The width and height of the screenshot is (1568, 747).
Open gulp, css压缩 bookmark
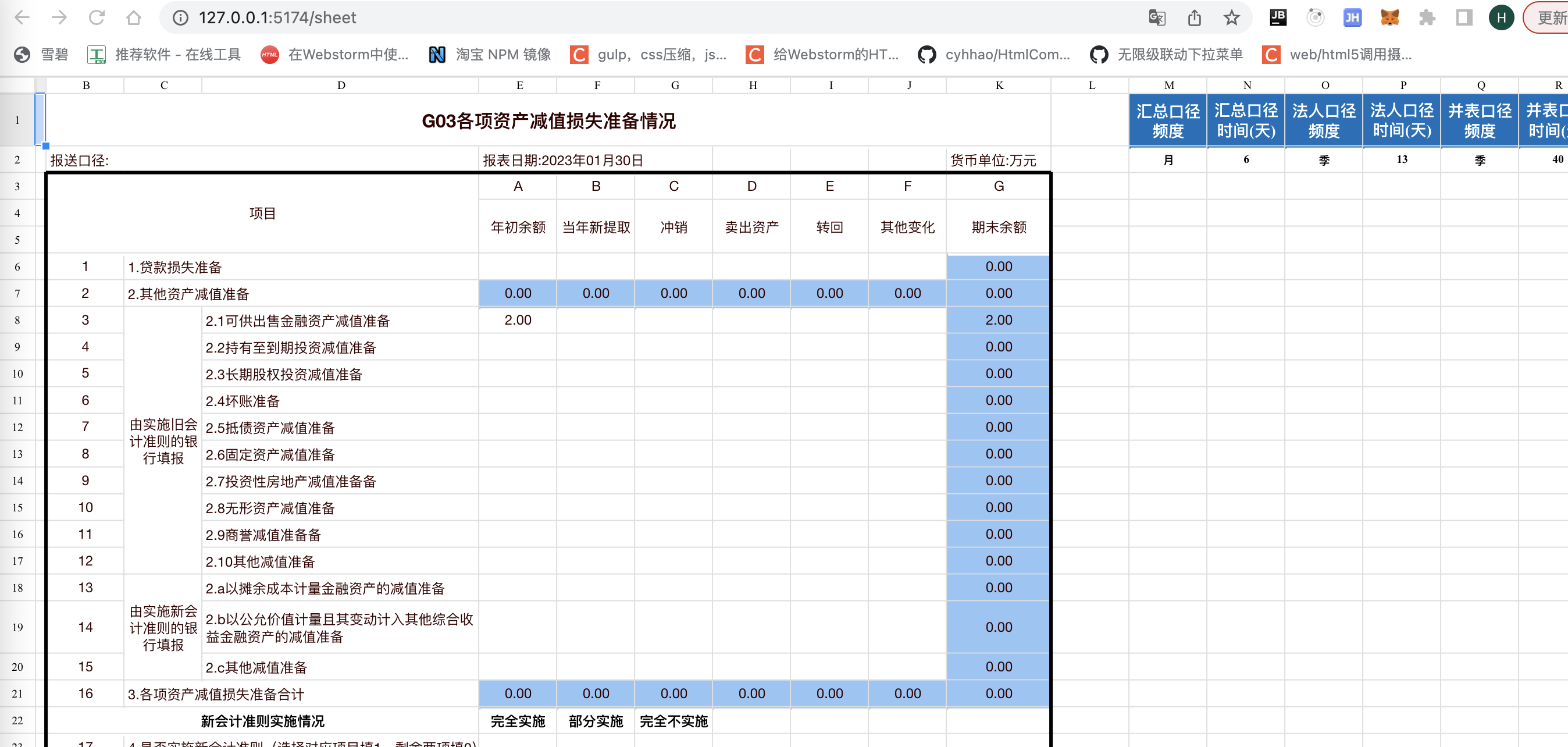click(x=648, y=55)
